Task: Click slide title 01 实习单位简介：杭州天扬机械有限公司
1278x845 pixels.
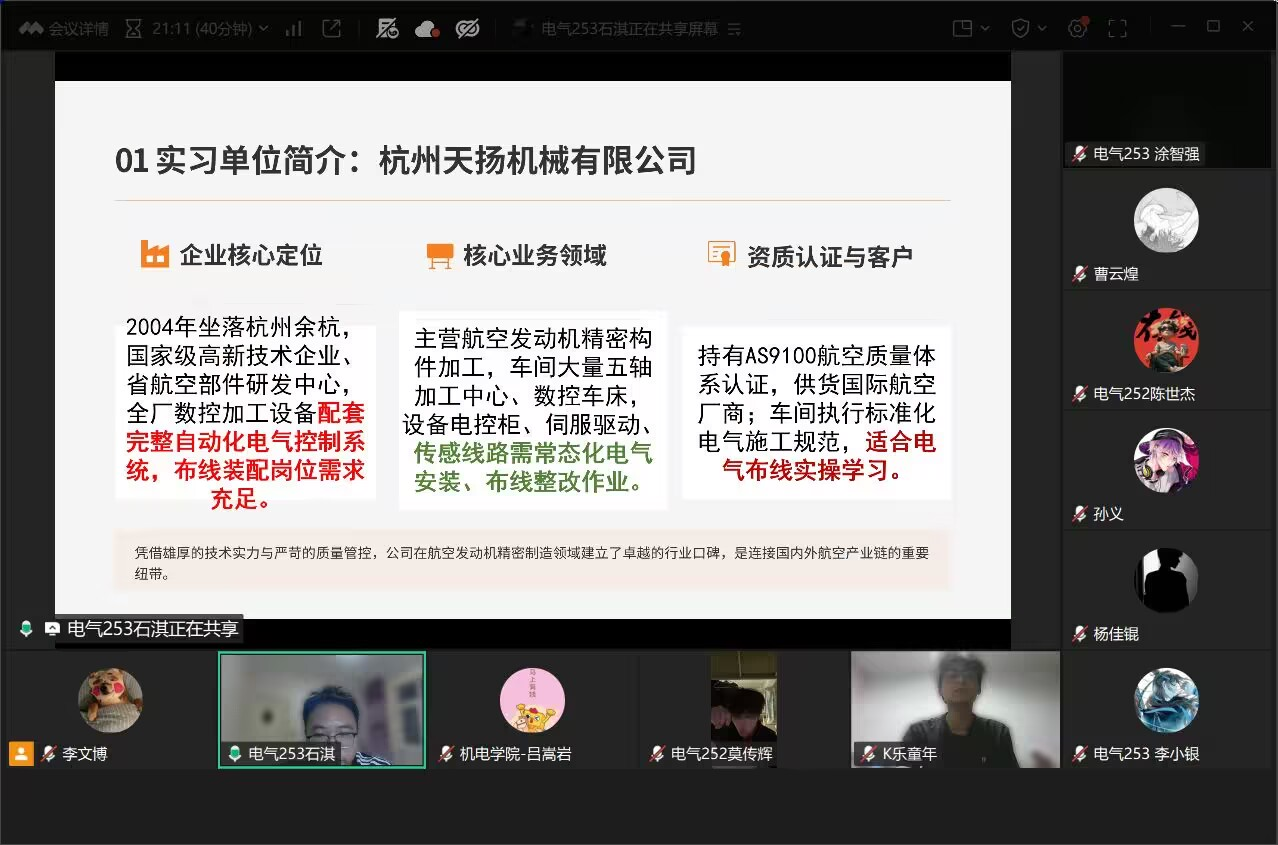Action: (406, 160)
